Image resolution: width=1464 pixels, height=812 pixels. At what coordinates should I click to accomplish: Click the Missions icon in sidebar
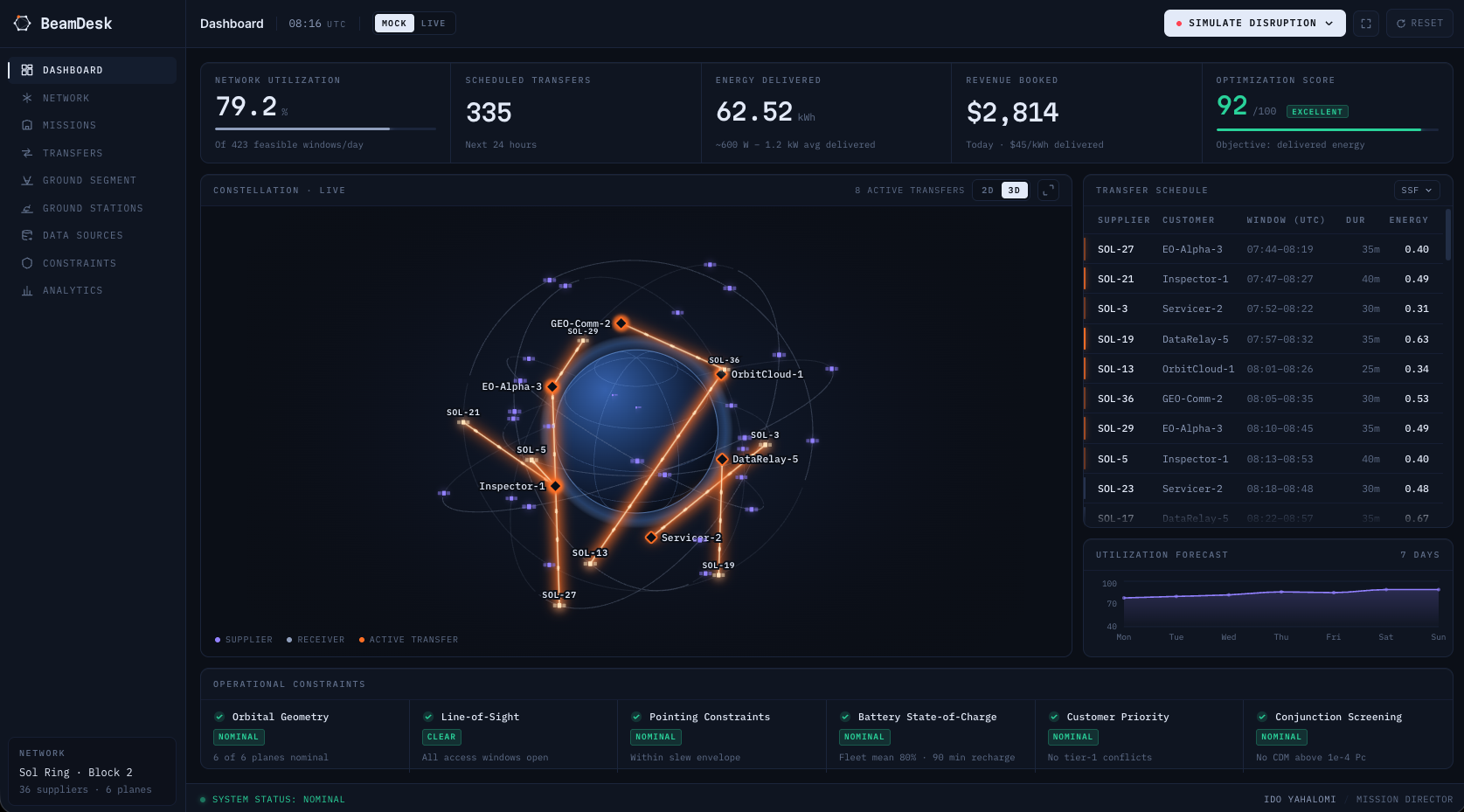click(27, 125)
